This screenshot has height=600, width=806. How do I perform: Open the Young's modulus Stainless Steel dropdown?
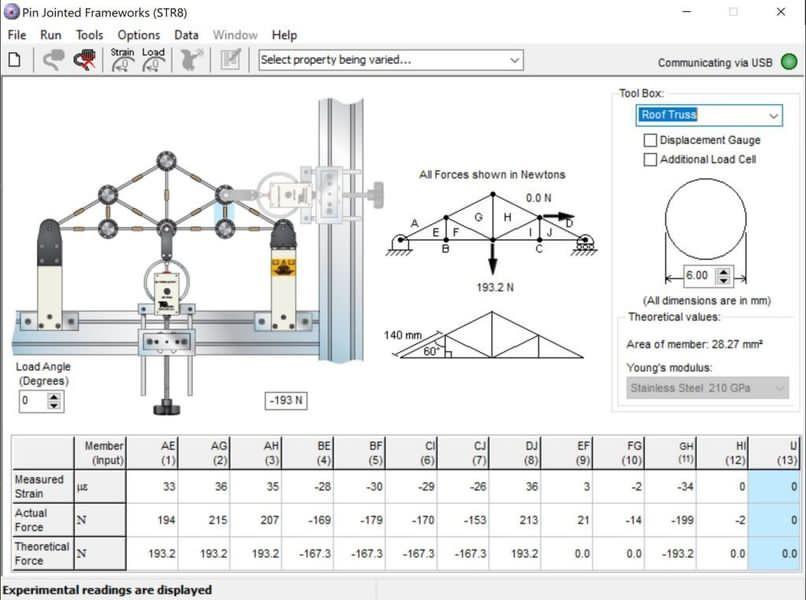click(x=707, y=388)
